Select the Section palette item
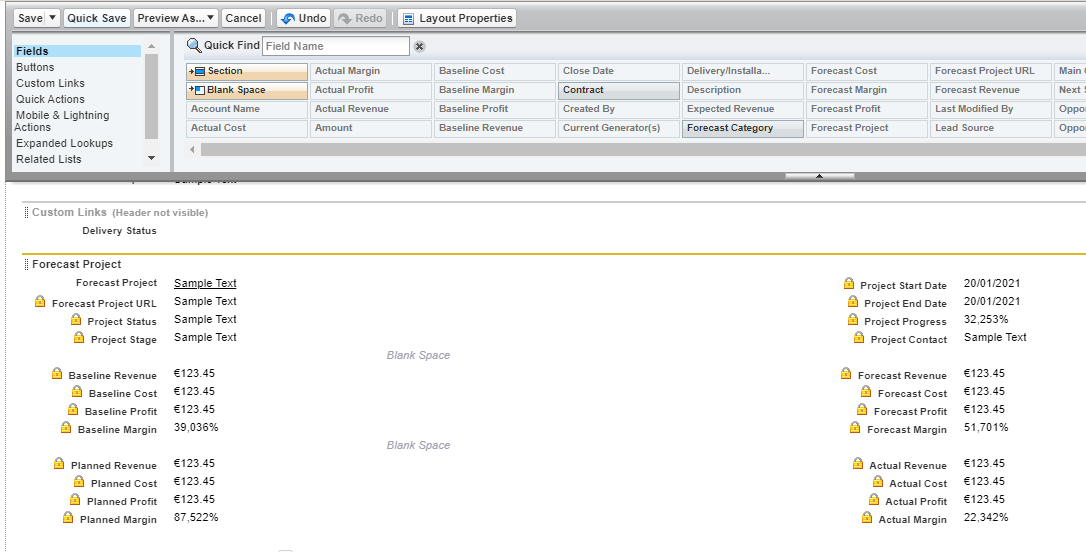The image size is (1086, 552). 247,71
